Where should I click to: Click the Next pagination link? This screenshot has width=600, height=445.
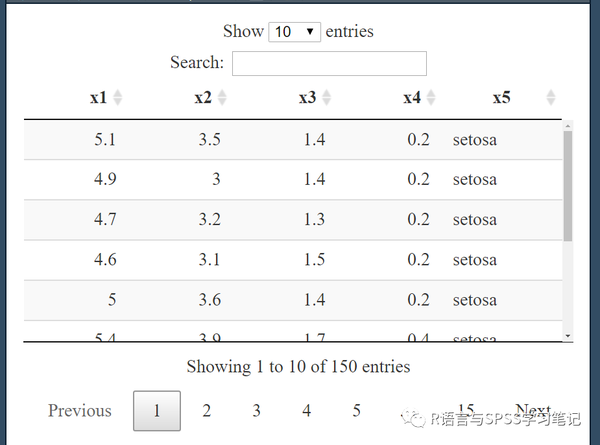533,410
